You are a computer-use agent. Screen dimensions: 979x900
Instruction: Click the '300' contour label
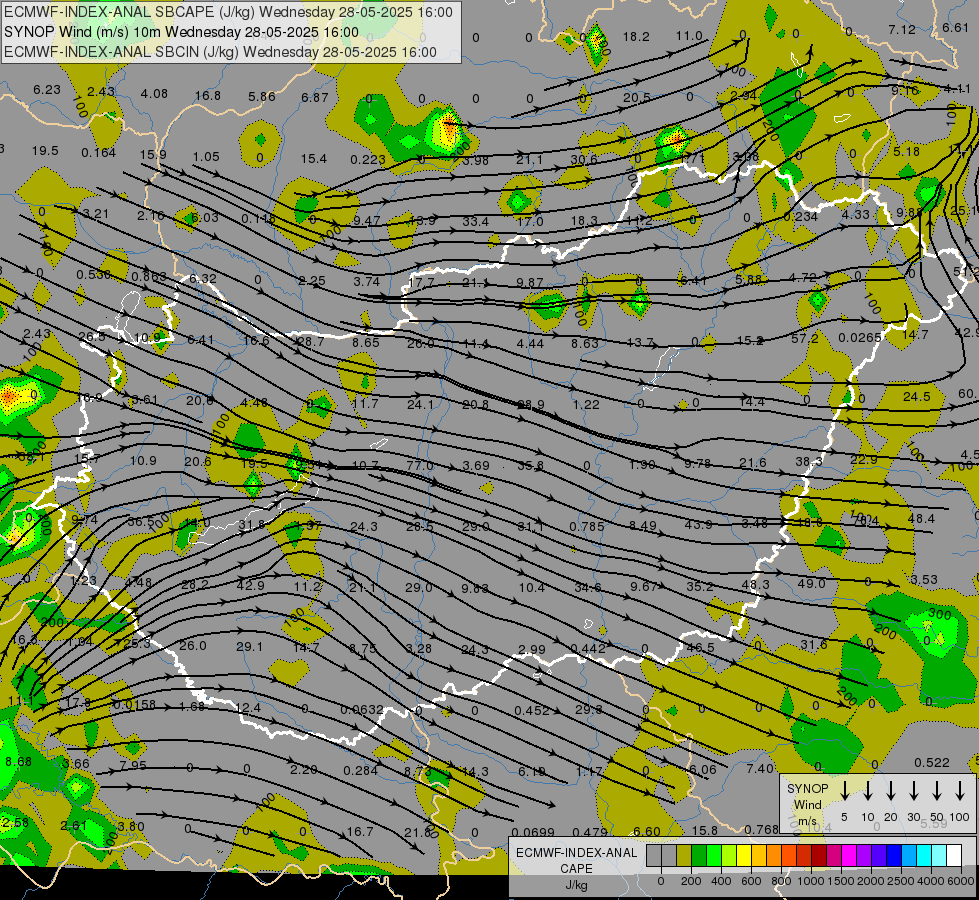click(x=939, y=615)
